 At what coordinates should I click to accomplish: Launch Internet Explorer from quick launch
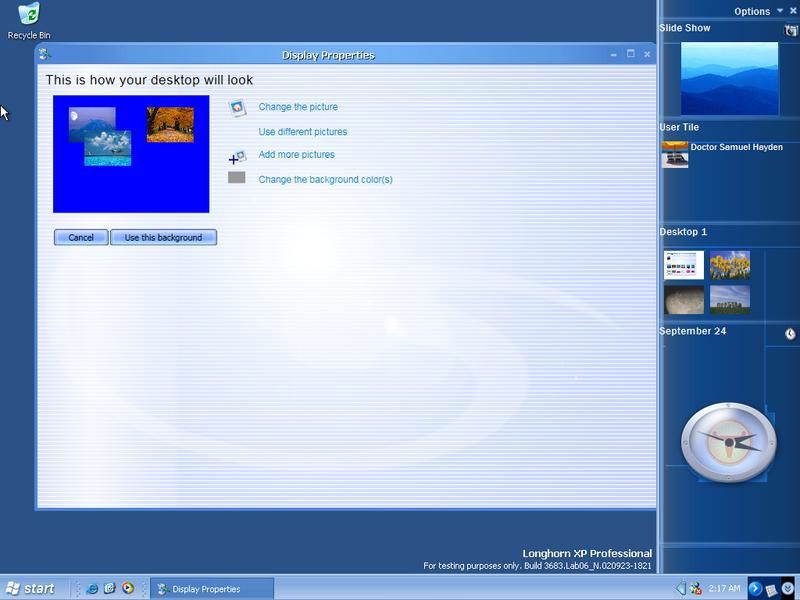coord(92,588)
